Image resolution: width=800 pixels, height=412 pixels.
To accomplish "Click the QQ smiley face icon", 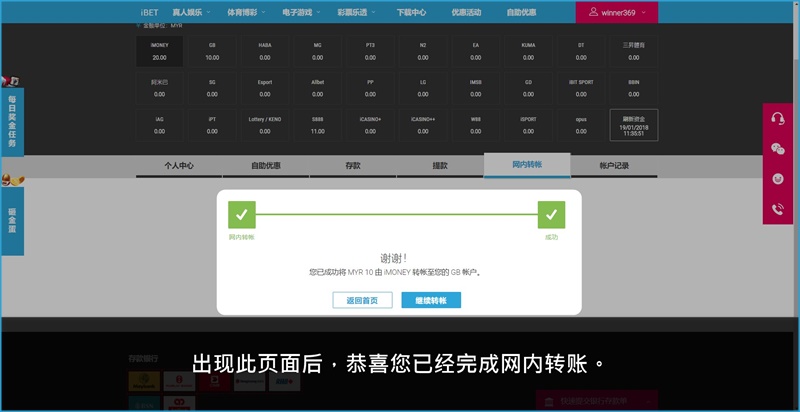I will click(778, 179).
